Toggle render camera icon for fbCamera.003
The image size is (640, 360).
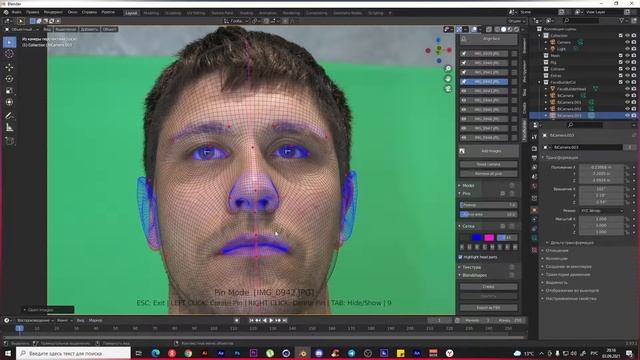[634, 116]
